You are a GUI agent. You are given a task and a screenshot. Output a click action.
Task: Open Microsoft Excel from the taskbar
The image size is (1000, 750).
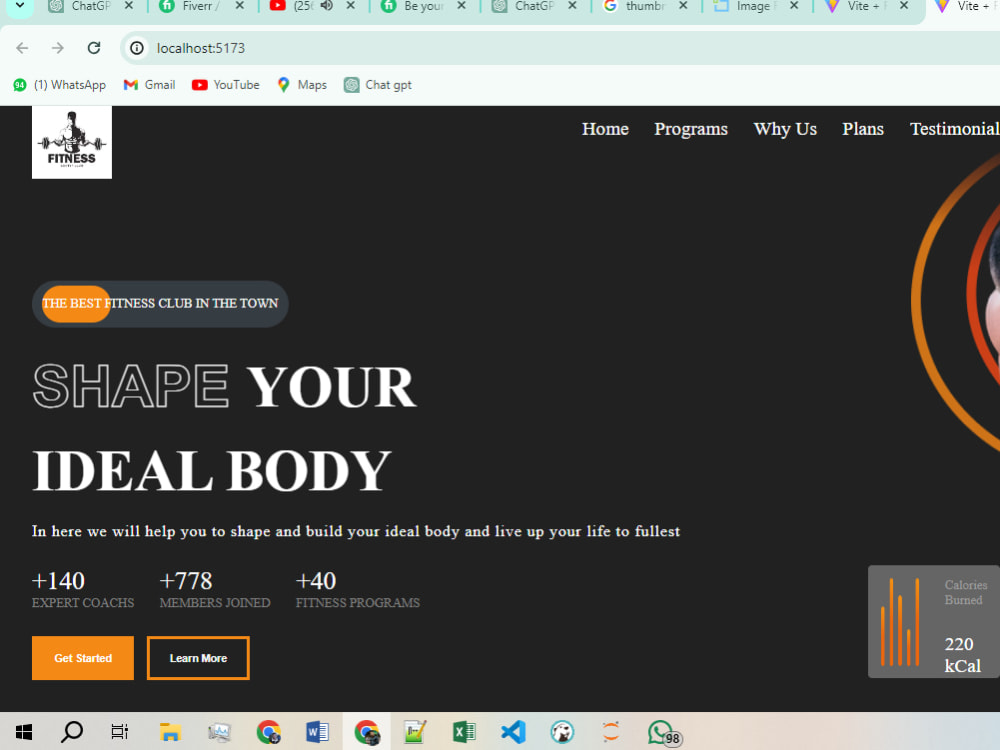[x=464, y=732]
